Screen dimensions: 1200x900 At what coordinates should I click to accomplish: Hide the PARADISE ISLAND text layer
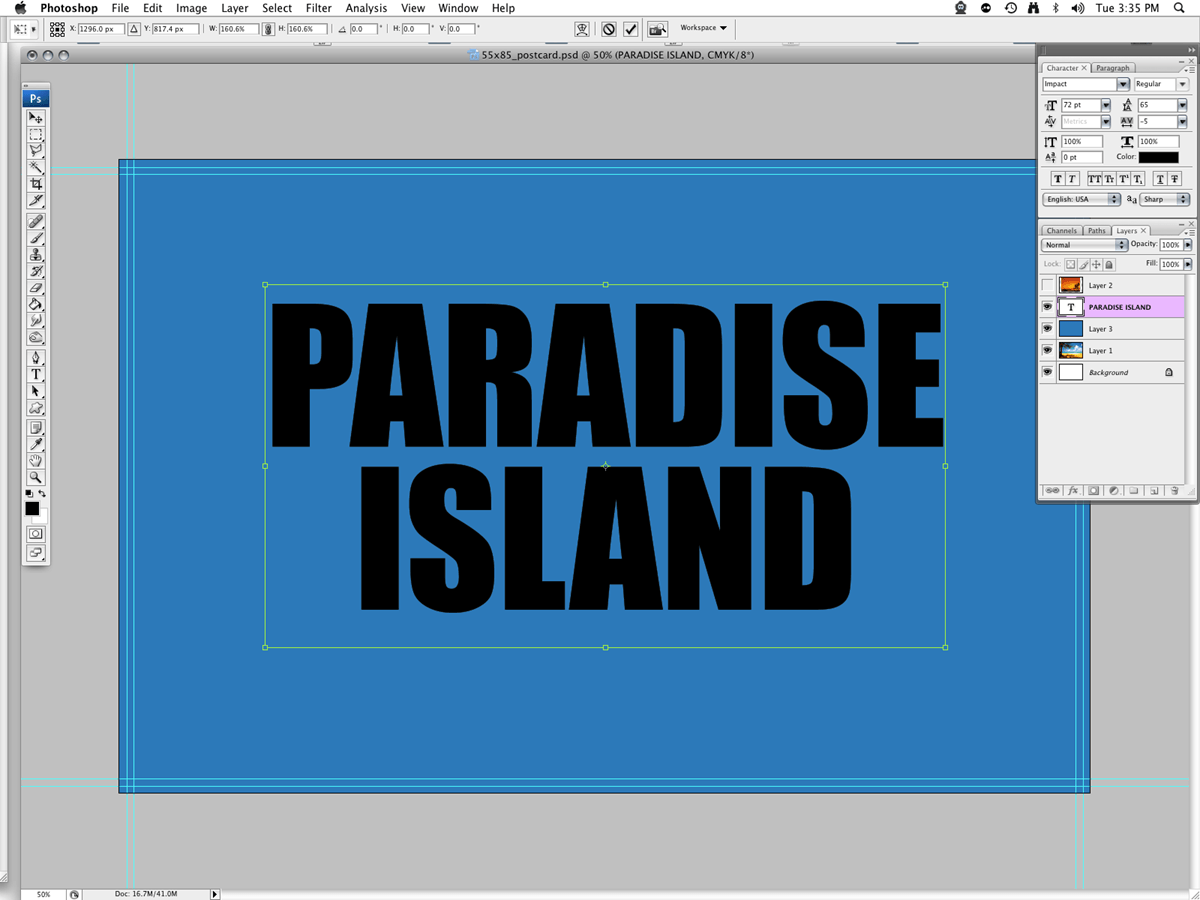point(1048,307)
